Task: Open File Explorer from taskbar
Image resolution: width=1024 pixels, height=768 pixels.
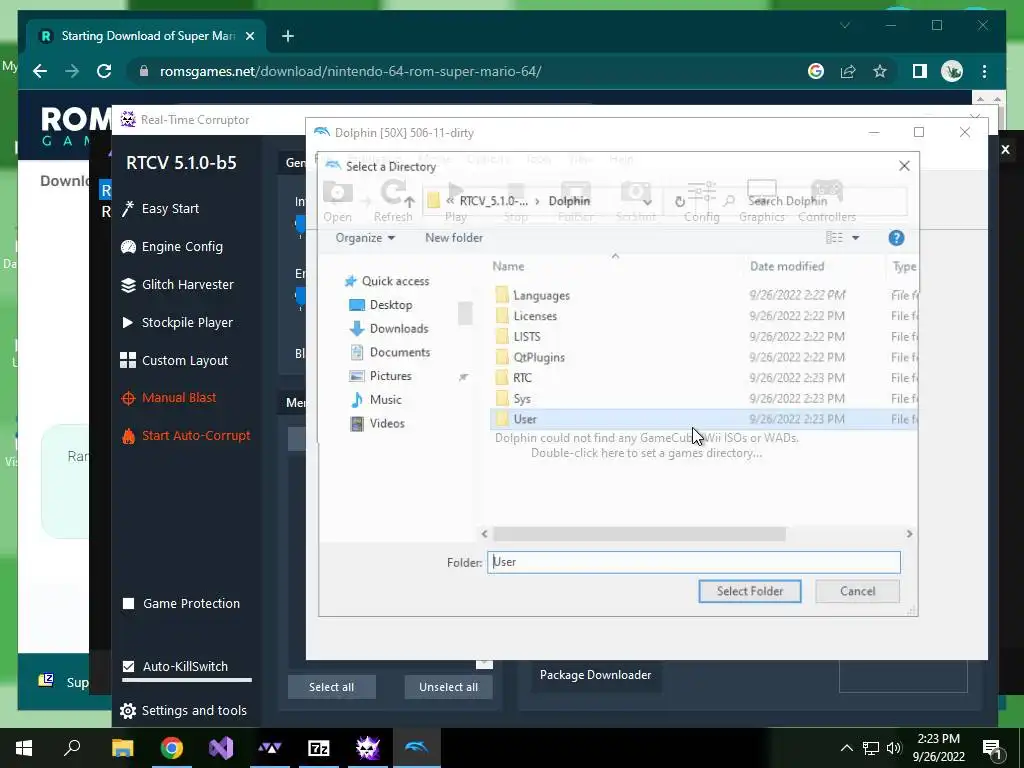Action: pos(122,748)
